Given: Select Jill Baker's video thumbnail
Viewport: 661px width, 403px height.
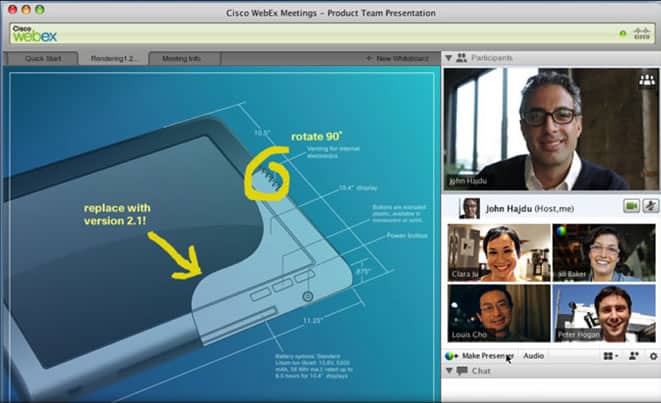Looking at the screenshot, I should click(604, 253).
